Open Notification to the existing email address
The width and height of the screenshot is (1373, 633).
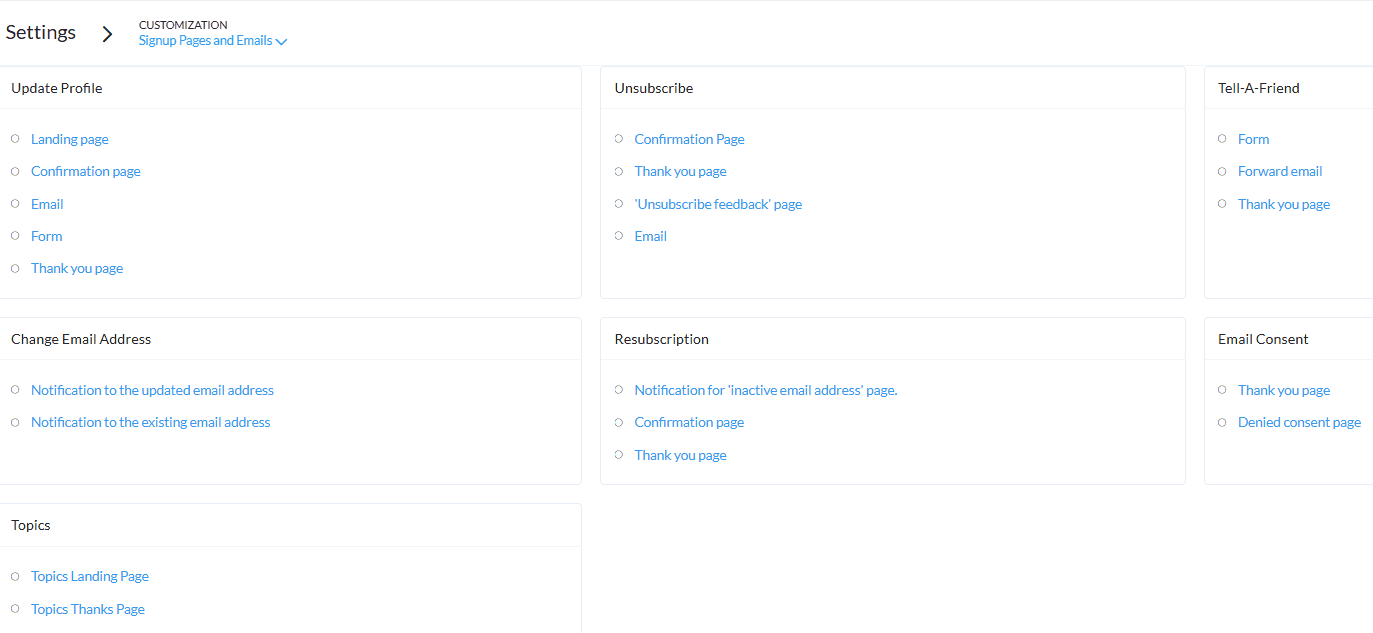[150, 421]
